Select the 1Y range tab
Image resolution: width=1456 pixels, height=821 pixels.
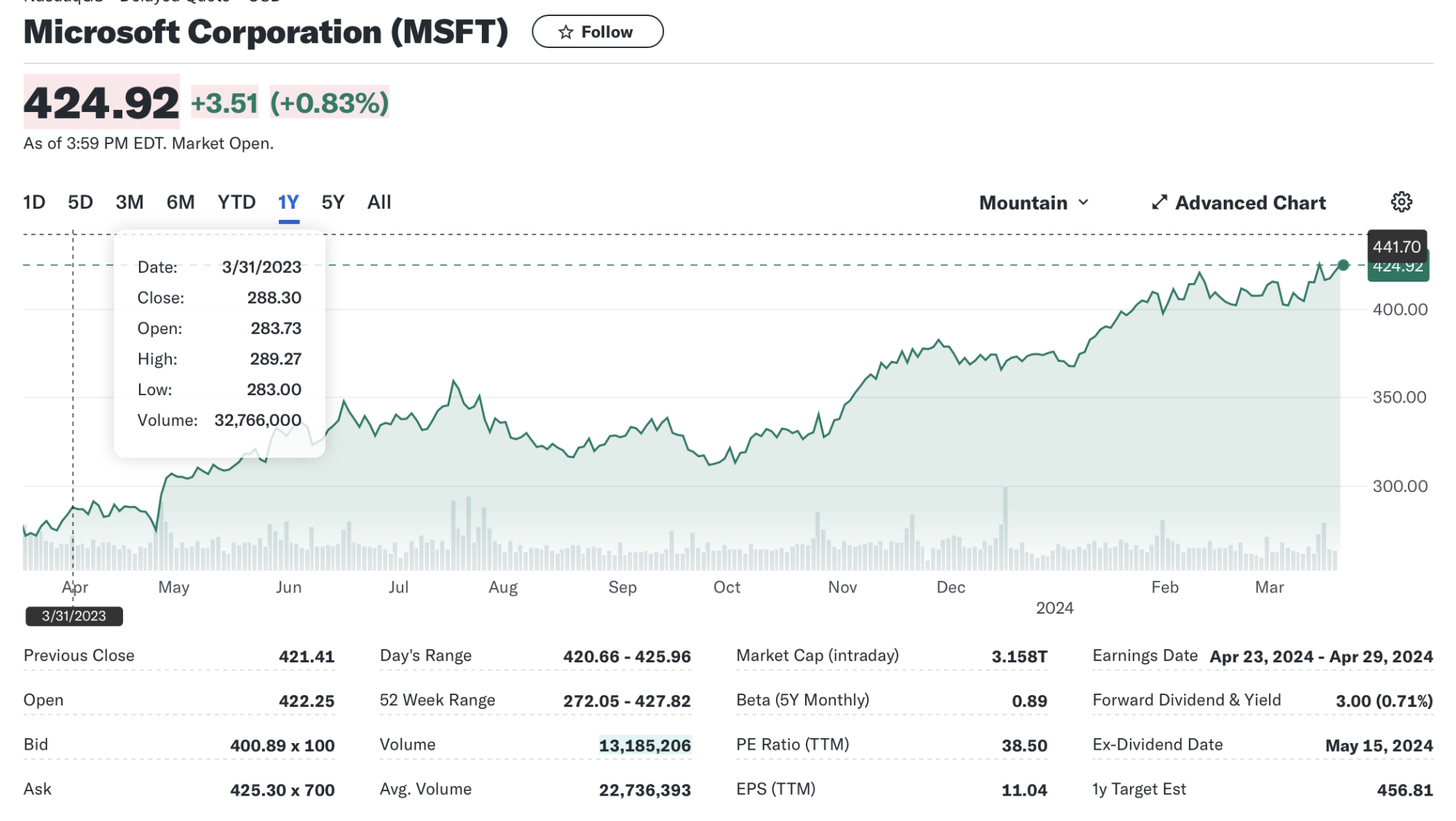(288, 202)
